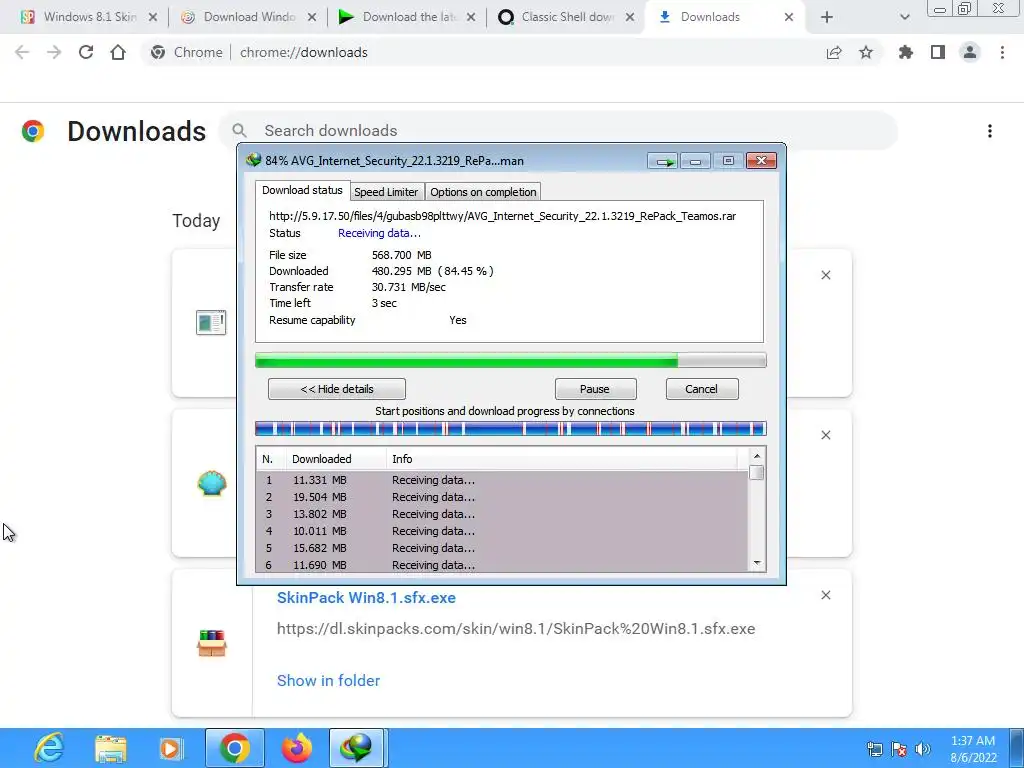
Task: Reload the downloads page
Action: pos(86,52)
